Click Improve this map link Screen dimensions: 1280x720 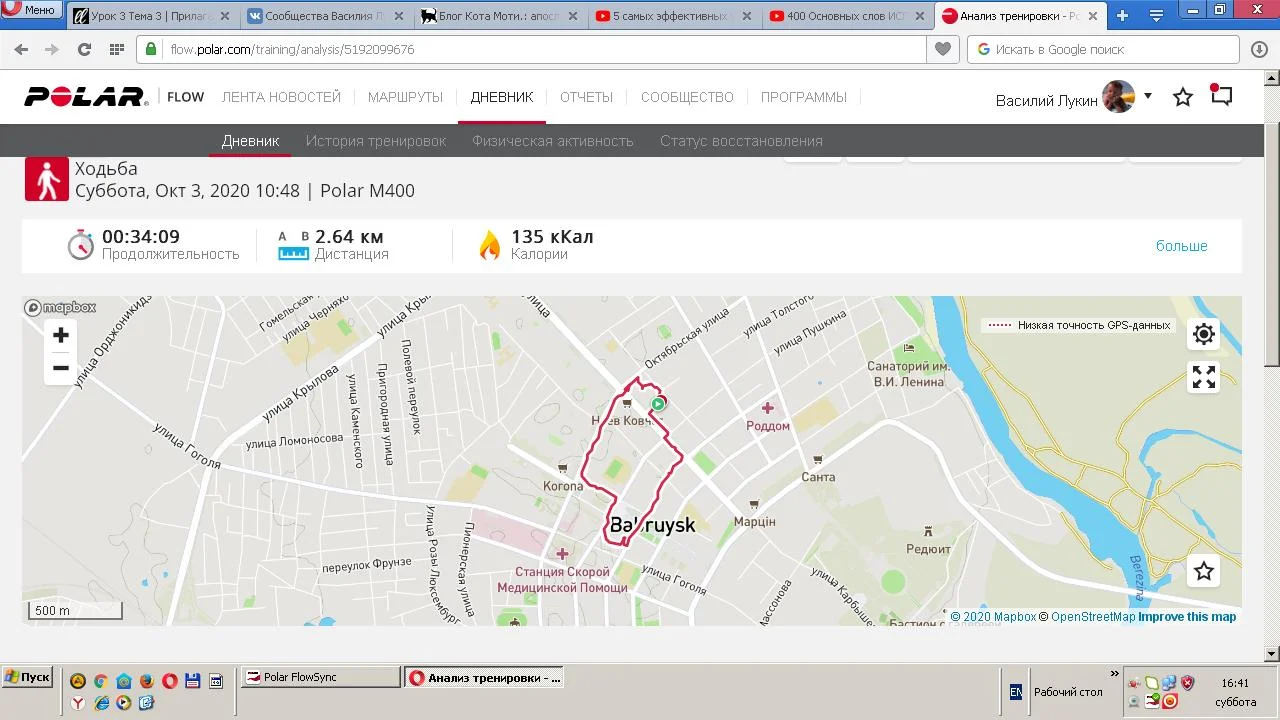click(x=1187, y=617)
